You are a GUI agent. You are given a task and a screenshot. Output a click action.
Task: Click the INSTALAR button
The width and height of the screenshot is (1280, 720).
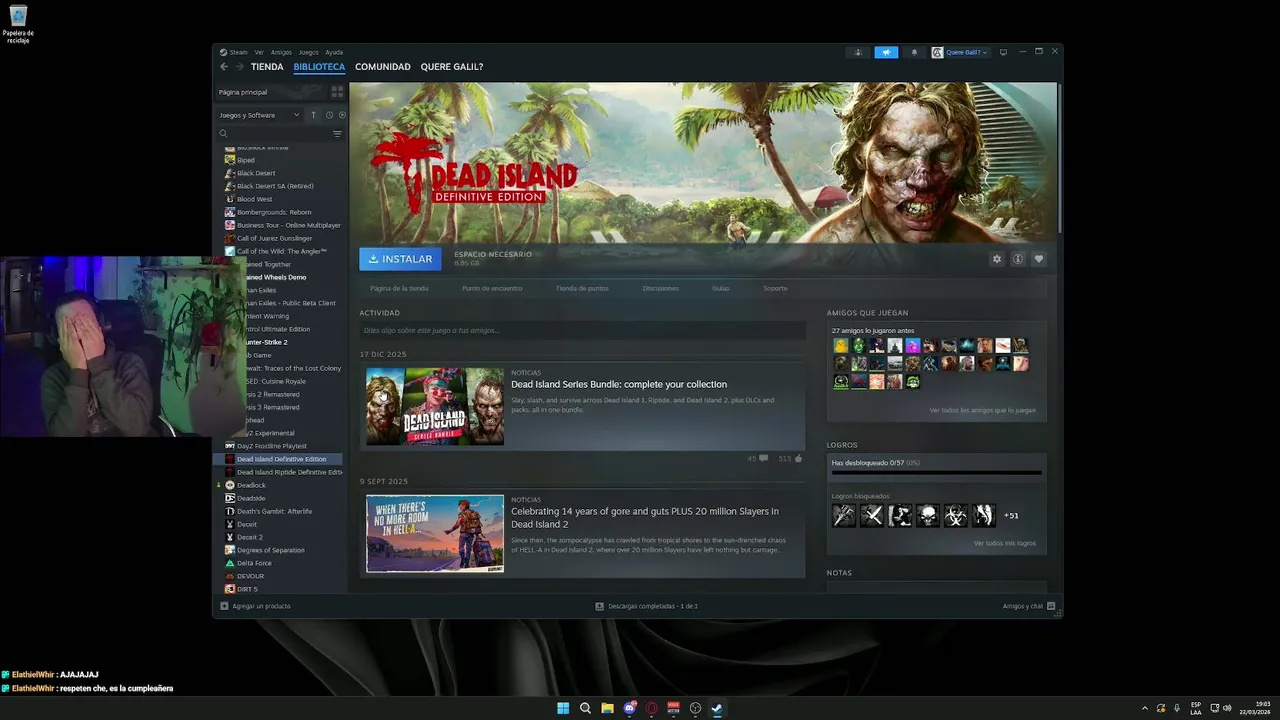(400, 259)
